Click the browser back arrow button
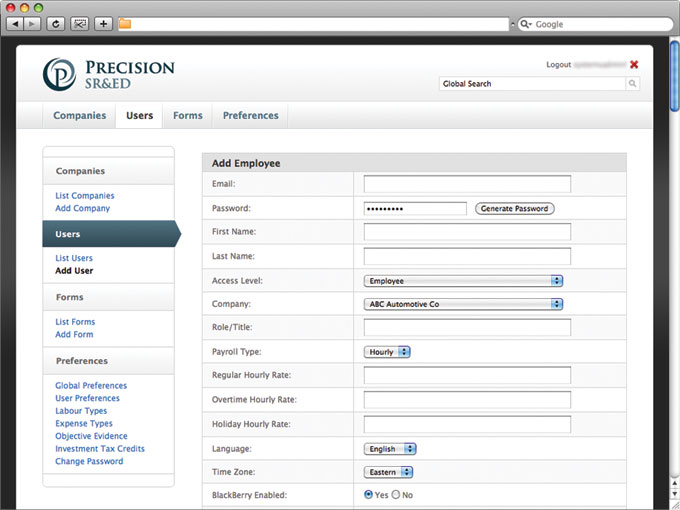The height and width of the screenshot is (510, 680). [x=15, y=24]
